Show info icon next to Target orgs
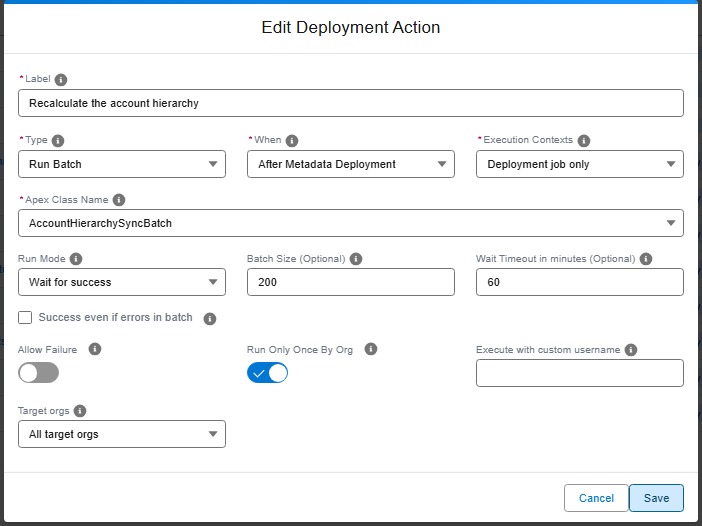702x526 pixels. coord(80,411)
